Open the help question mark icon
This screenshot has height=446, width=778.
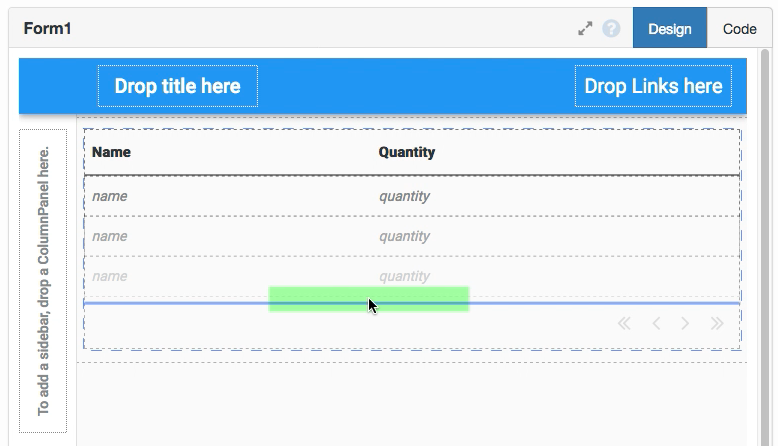click(611, 29)
